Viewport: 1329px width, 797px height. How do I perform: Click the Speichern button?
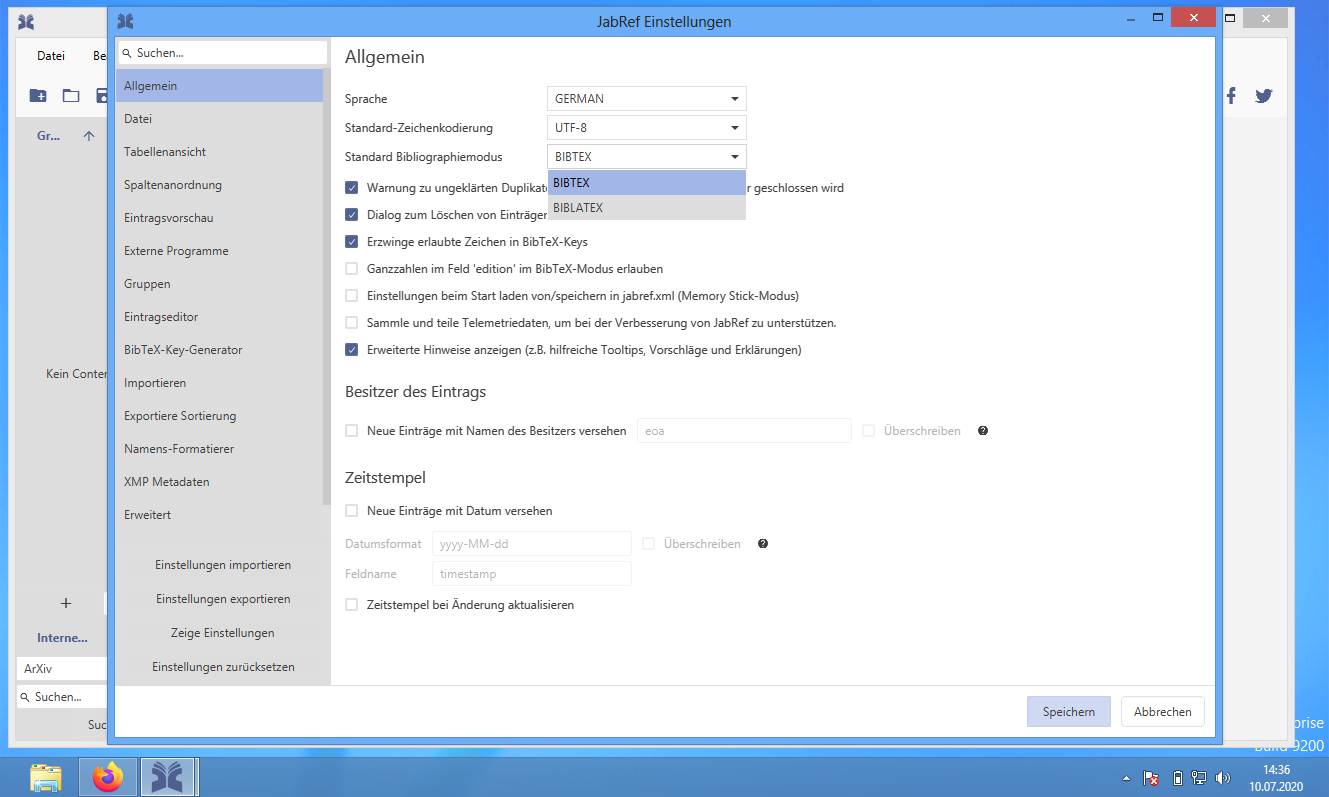(1069, 712)
